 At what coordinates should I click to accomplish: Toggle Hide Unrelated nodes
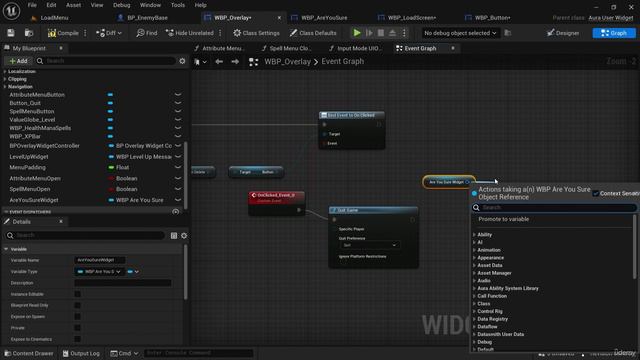pyautogui.click(x=189, y=33)
